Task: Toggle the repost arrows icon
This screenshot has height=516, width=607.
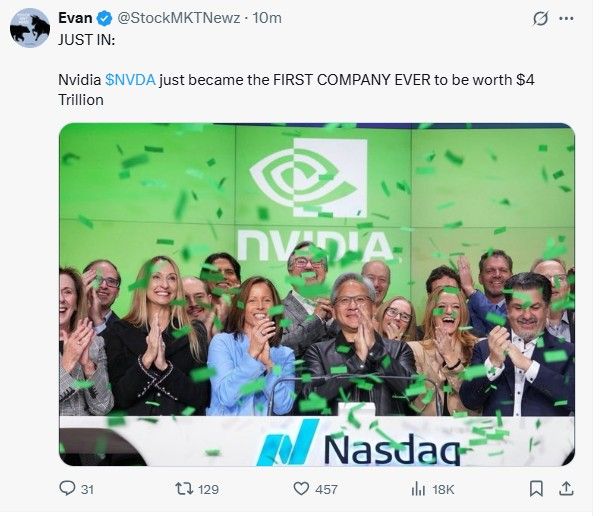Action: click(183, 489)
